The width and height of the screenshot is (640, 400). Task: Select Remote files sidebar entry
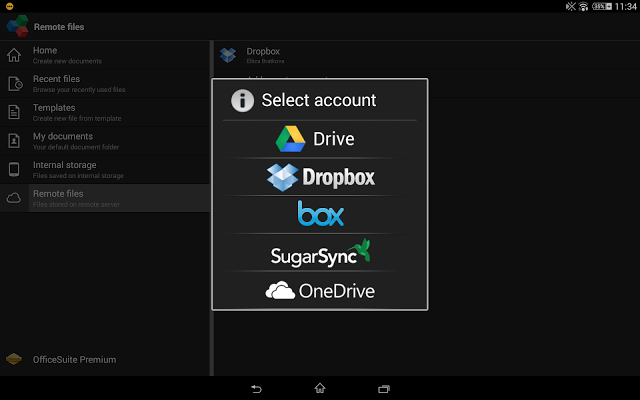pos(105,198)
